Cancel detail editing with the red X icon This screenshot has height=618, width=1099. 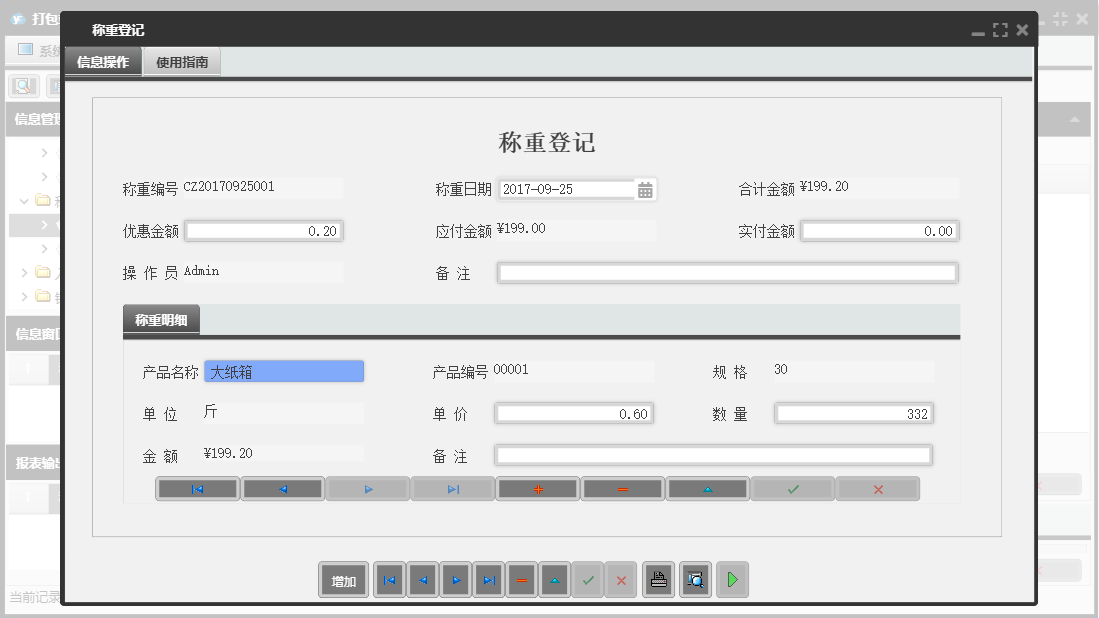[x=878, y=488]
